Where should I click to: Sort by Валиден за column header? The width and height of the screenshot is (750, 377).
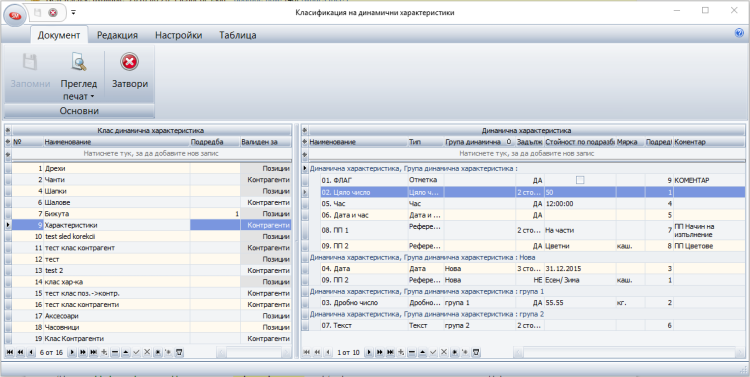coord(265,142)
